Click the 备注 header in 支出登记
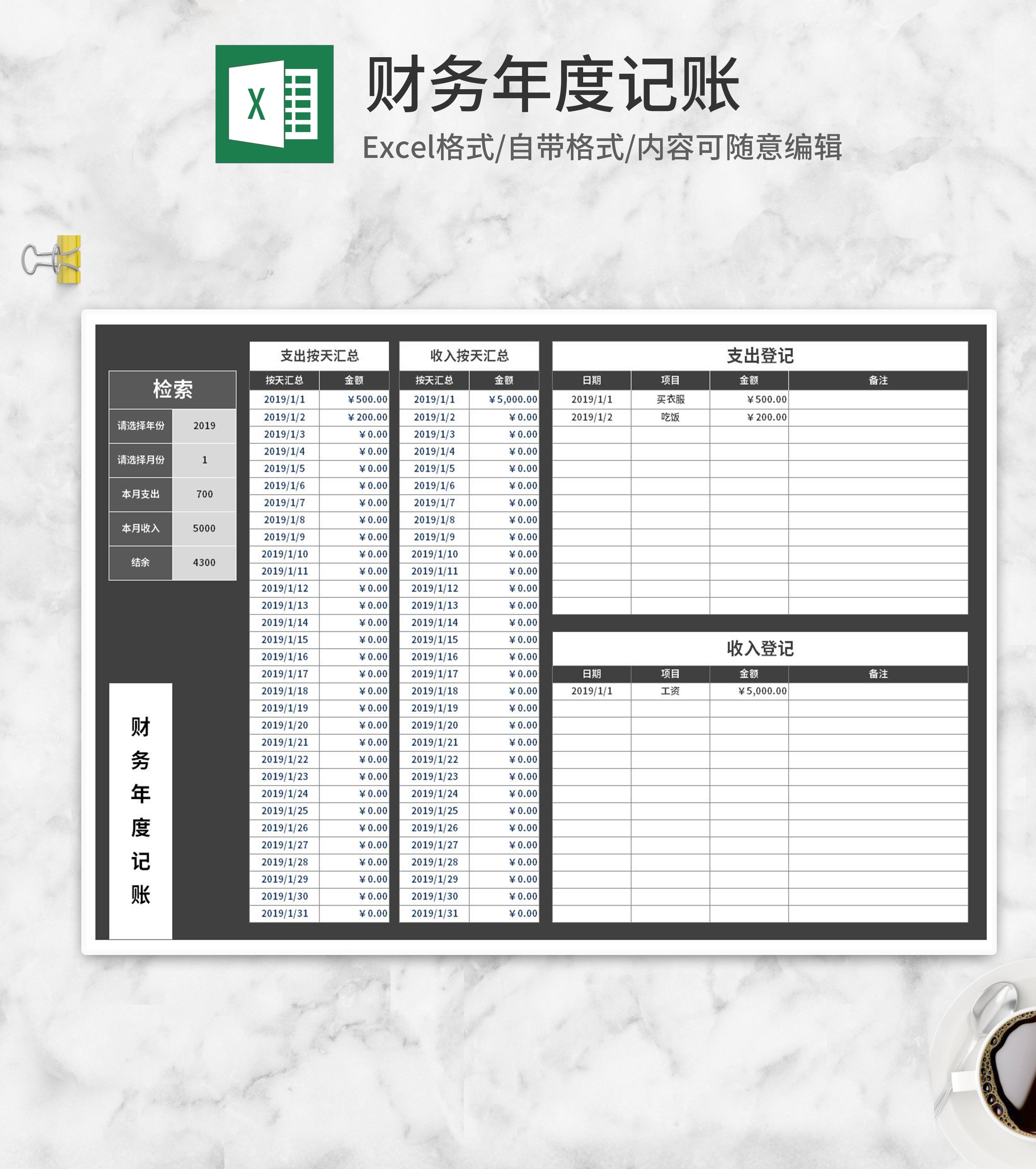Screen dimensions: 1036x1169 (877, 380)
